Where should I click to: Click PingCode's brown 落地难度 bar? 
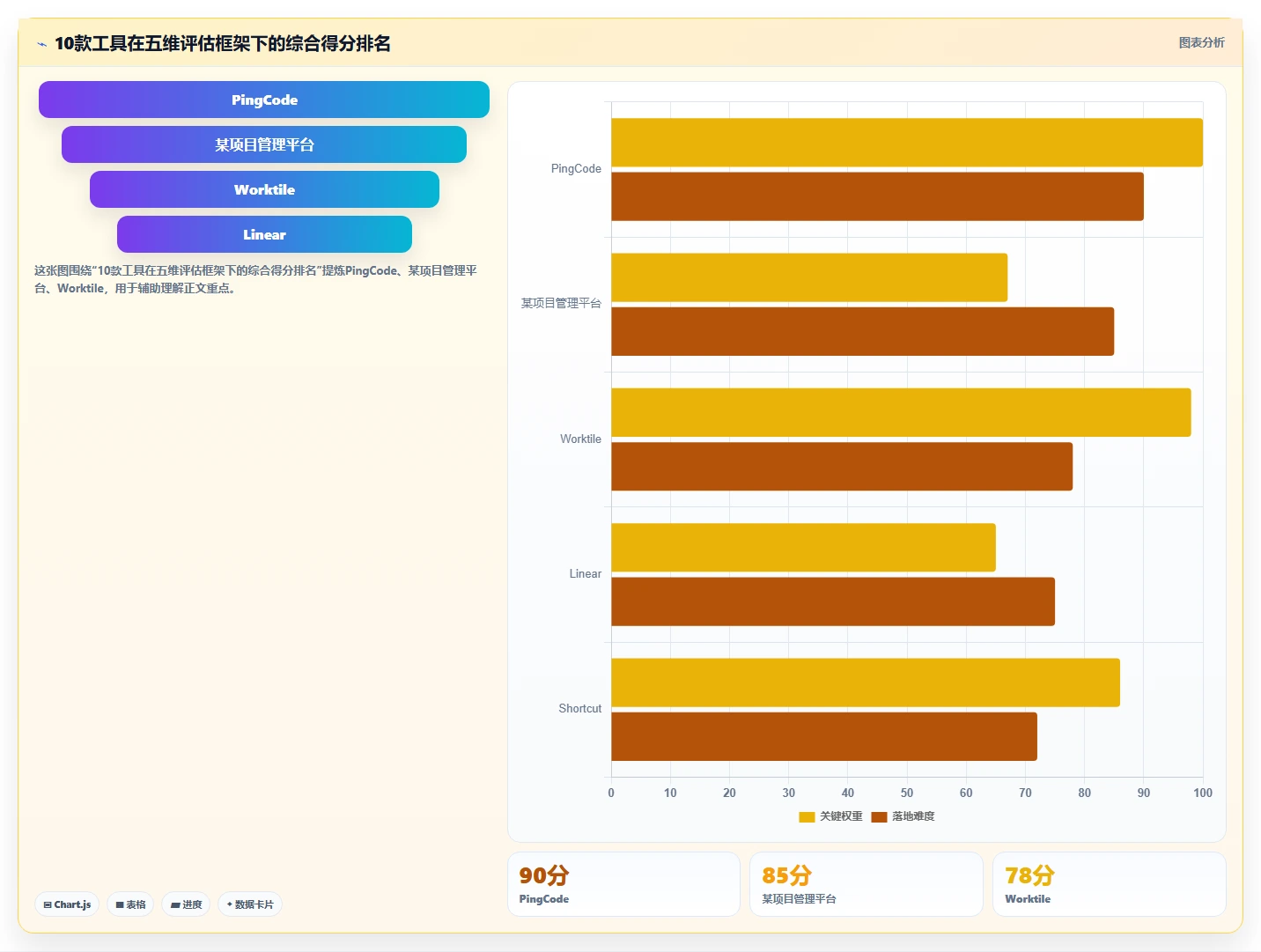coord(877,196)
